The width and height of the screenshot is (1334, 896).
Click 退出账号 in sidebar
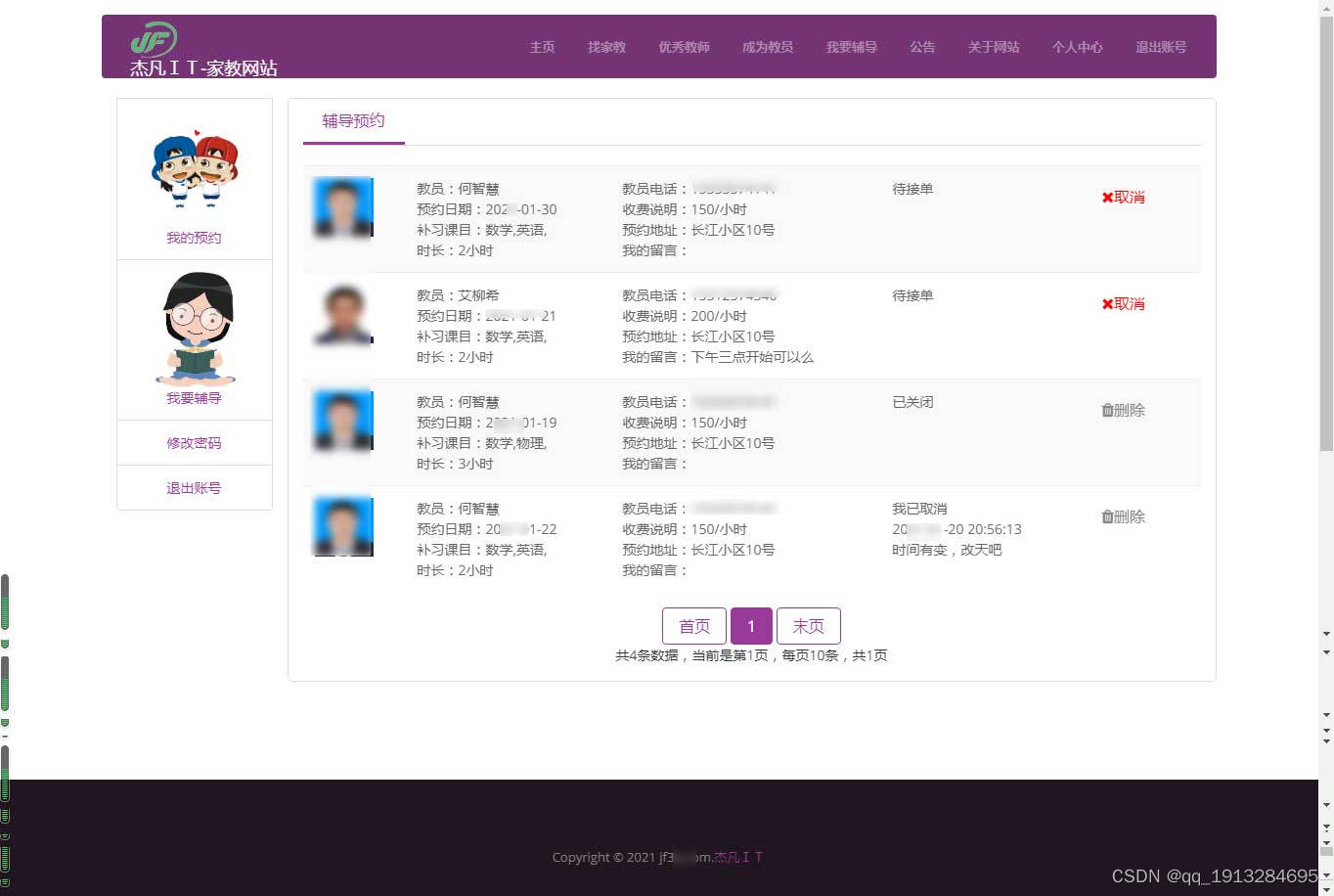click(194, 488)
